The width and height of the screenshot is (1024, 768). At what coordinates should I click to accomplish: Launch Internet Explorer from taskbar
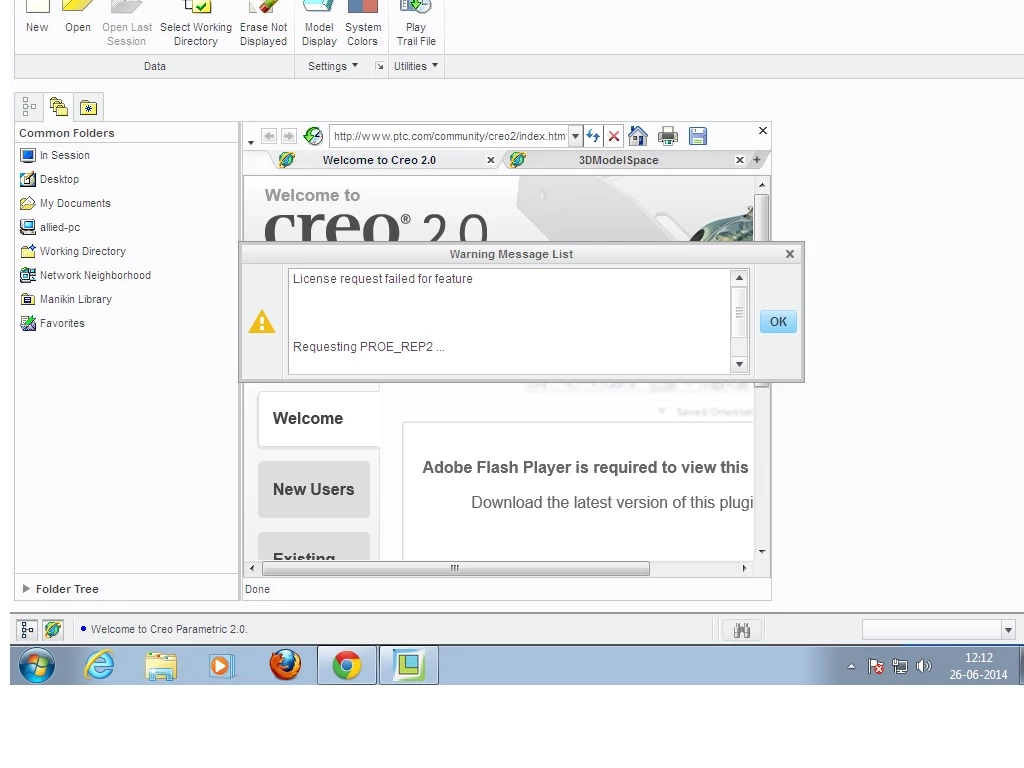pyautogui.click(x=99, y=665)
